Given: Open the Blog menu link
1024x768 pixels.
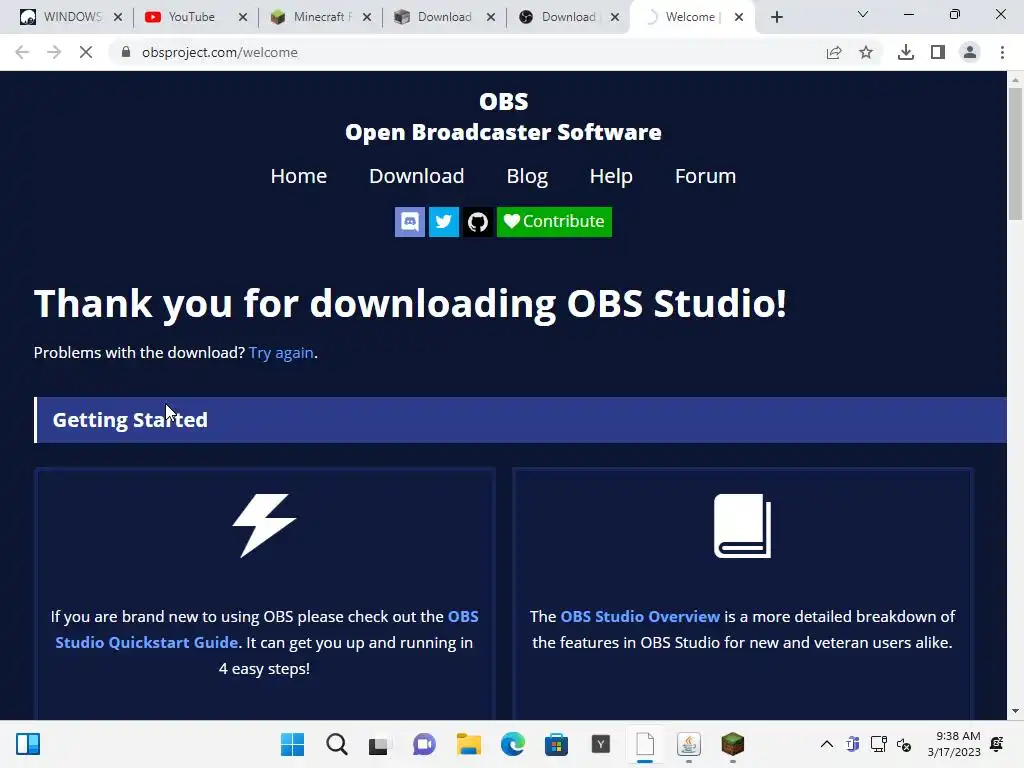Looking at the screenshot, I should tap(527, 176).
